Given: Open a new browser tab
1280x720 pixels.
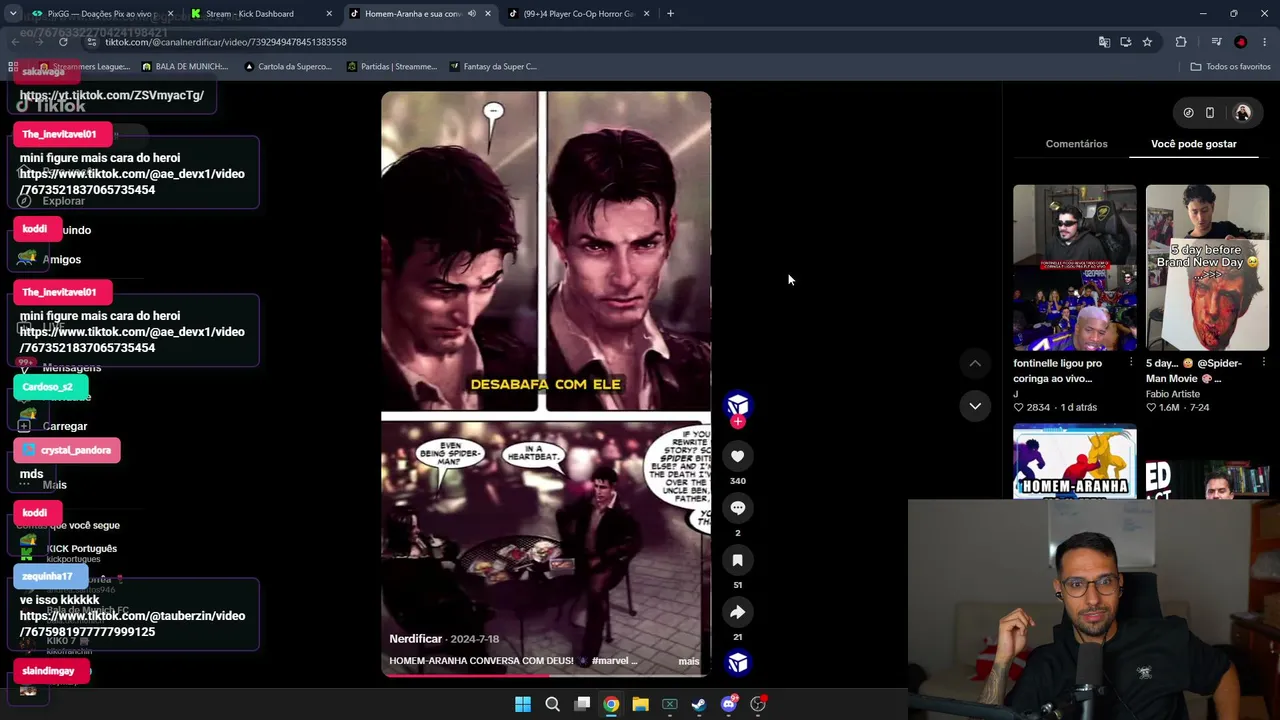Looking at the screenshot, I should pos(670,14).
